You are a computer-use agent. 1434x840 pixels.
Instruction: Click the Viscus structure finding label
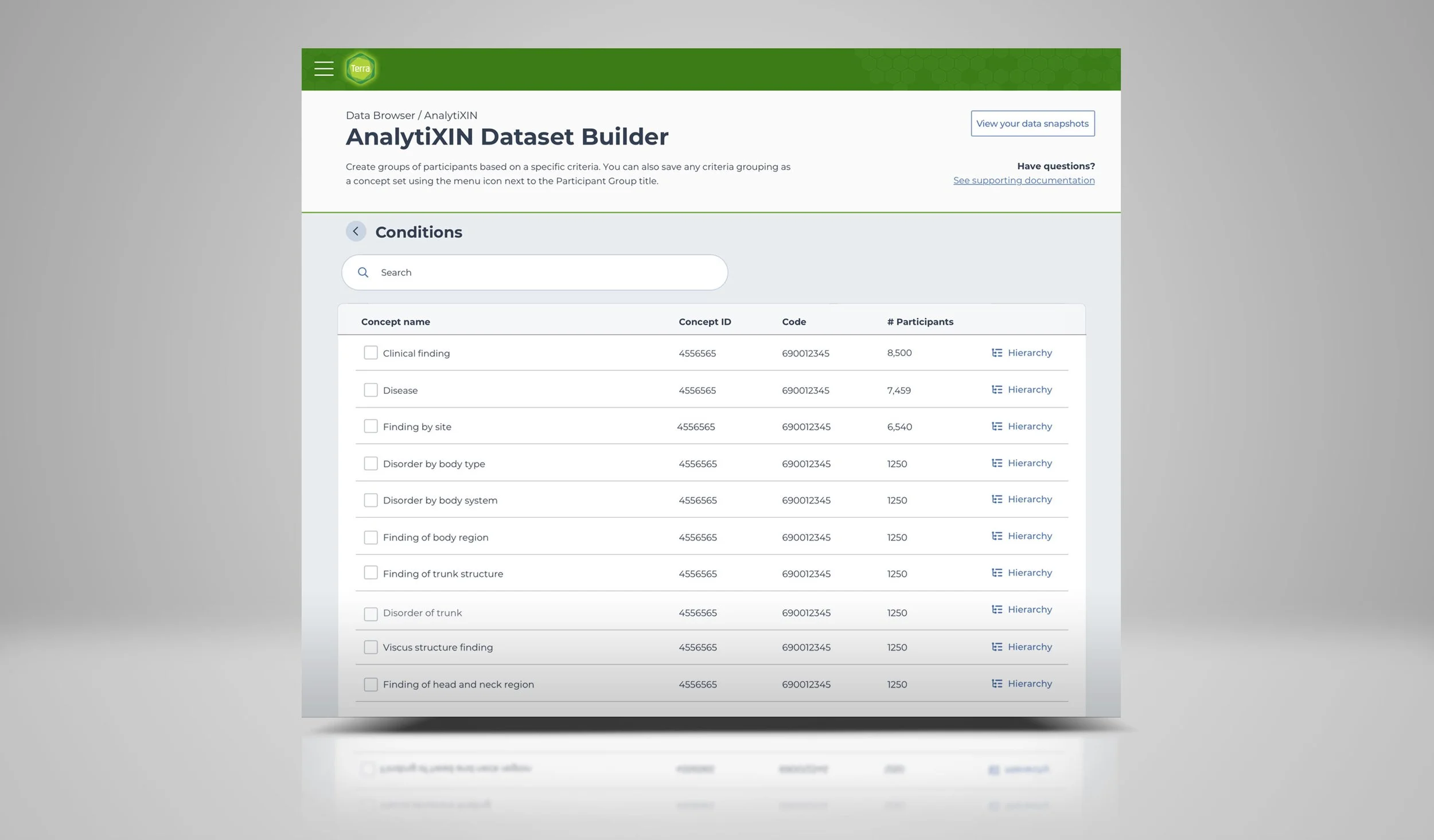[x=438, y=647]
